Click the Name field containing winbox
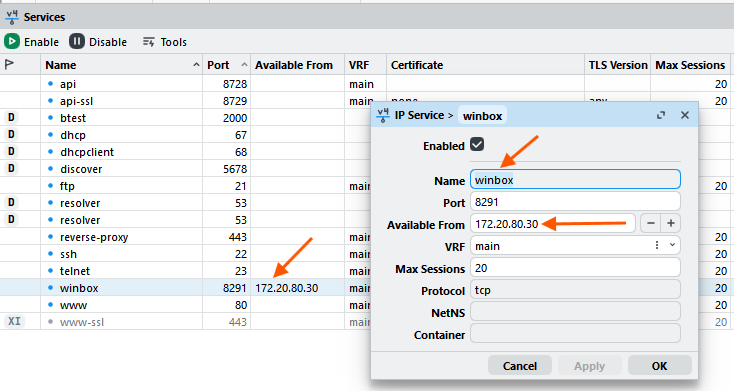This screenshot has width=734, height=391. [575, 180]
